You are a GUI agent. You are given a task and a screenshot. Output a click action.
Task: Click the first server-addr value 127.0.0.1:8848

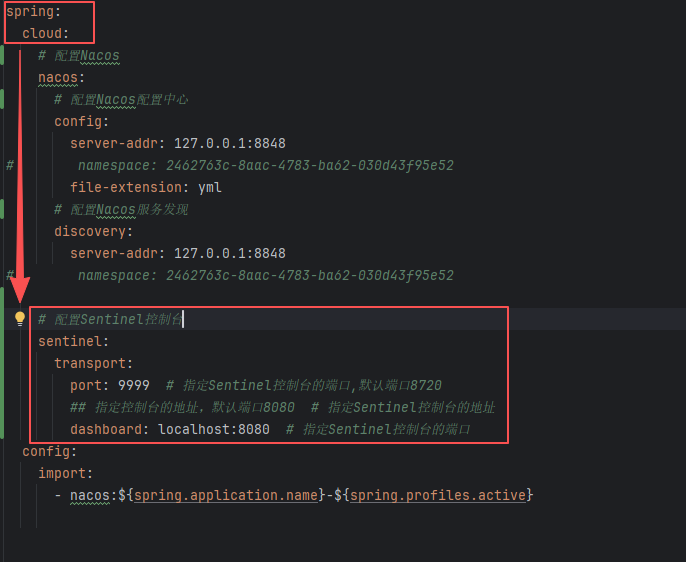tap(230, 143)
